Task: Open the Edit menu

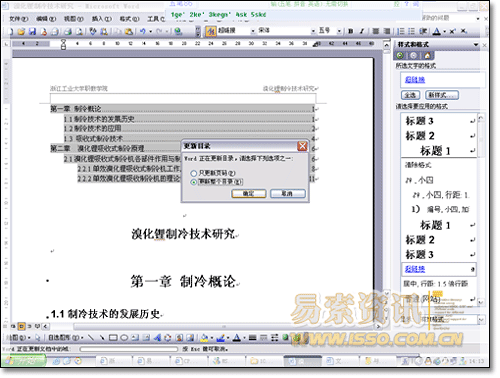Action: (46, 19)
